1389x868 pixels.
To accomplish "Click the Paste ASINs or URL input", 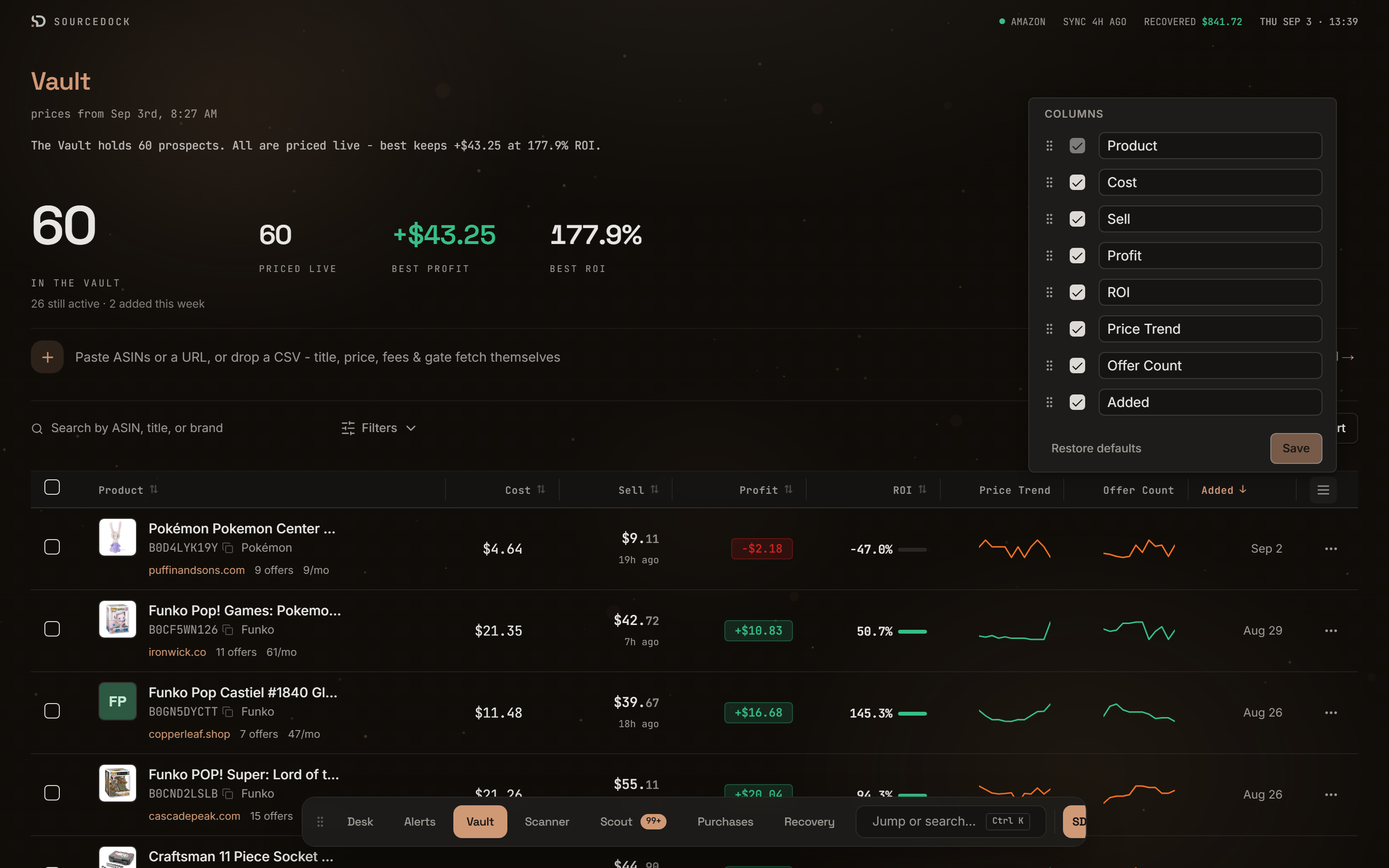I will pyautogui.click(x=317, y=357).
